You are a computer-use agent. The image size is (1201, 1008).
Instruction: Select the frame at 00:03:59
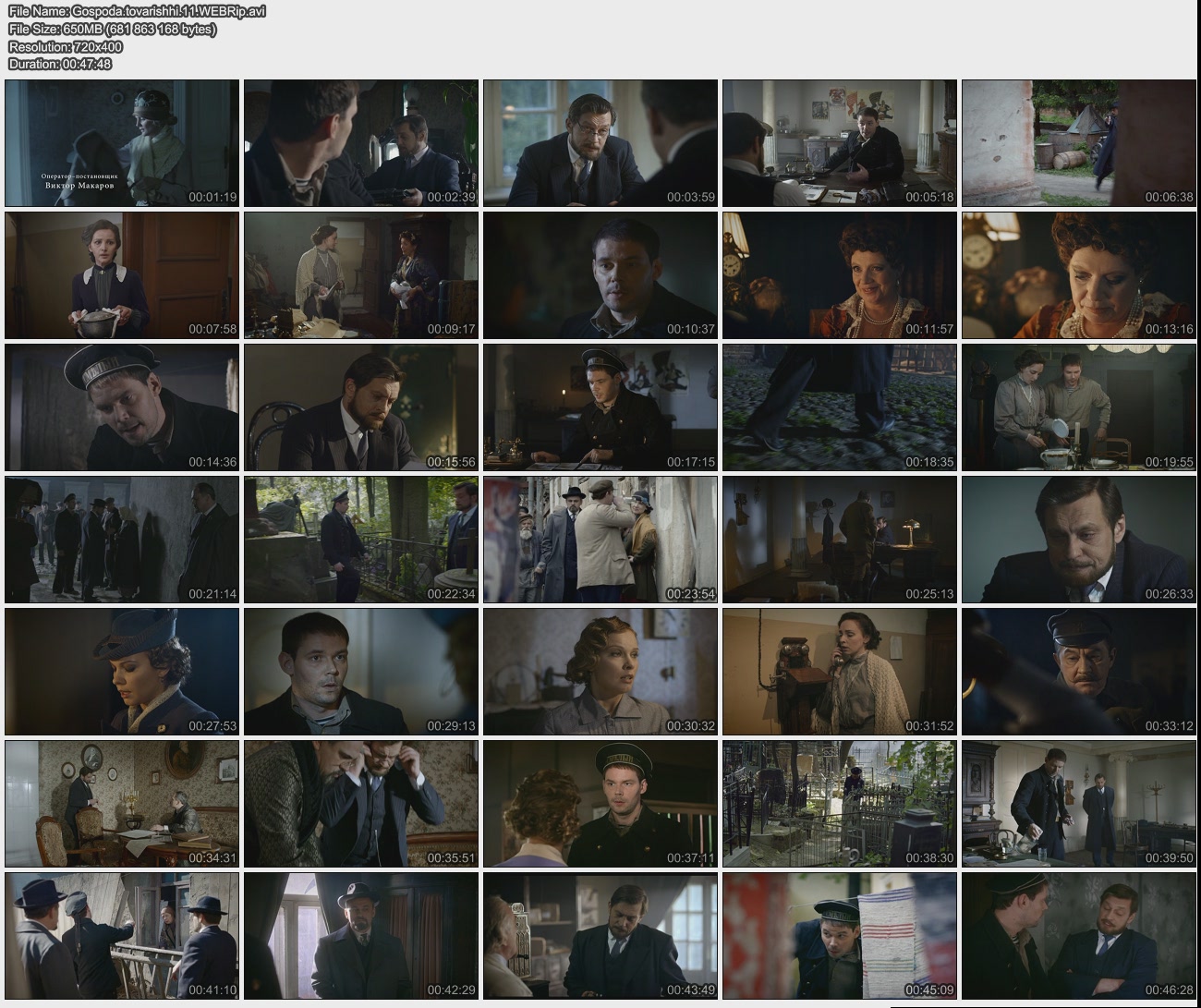pos(600,143)
